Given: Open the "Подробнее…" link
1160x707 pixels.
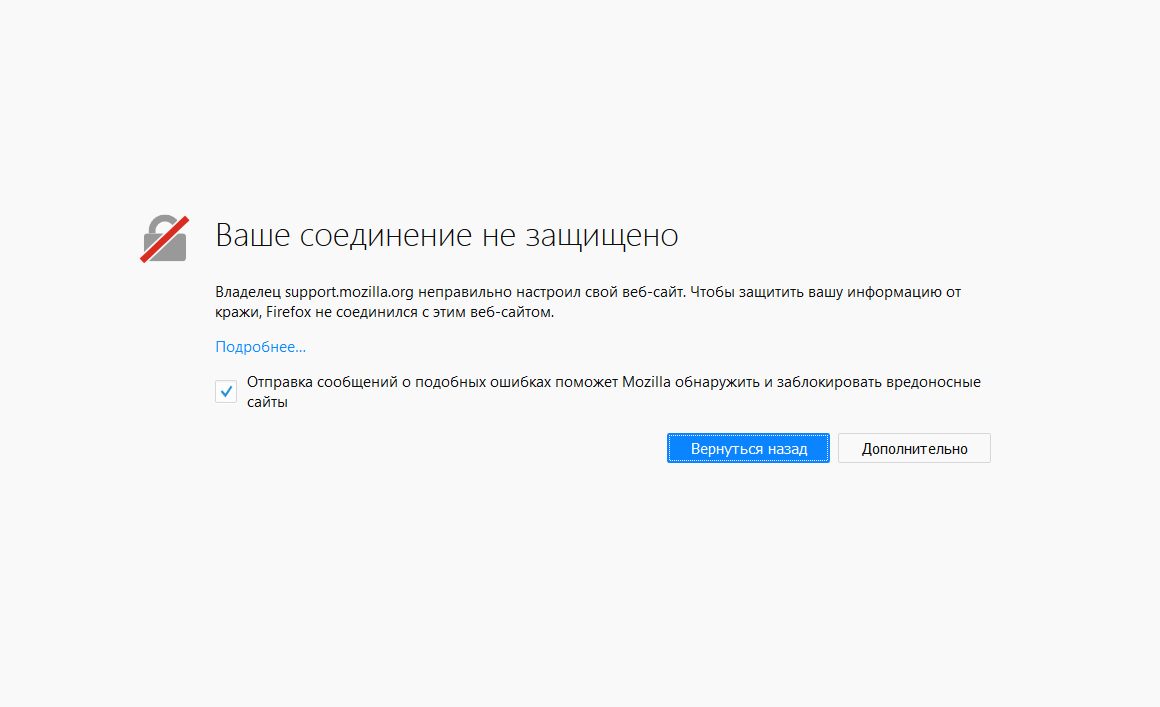Looking at the screenshot, I should [x=260, y=347].
